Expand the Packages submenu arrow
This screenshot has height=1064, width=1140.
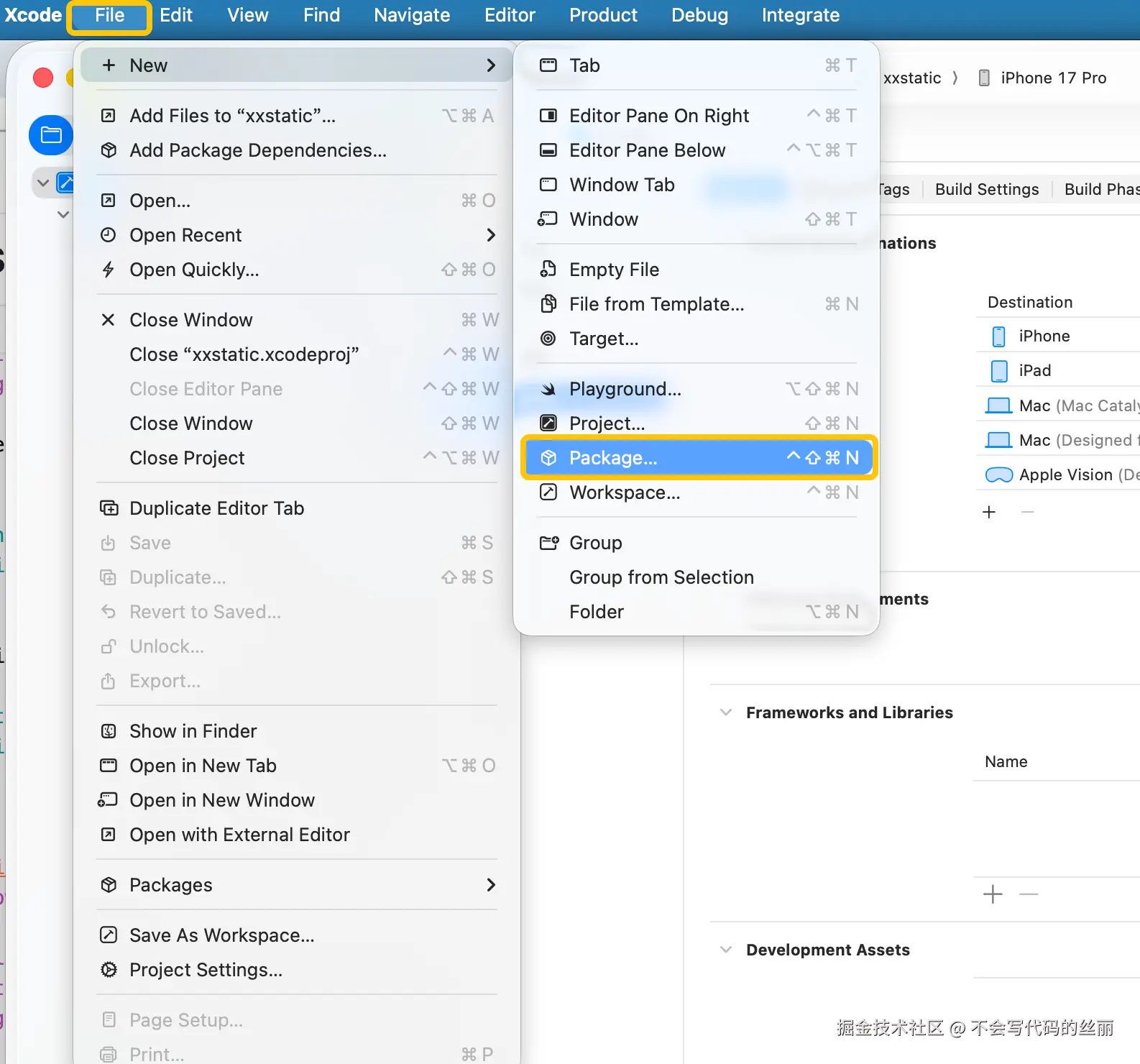click(x=491, y=885)
